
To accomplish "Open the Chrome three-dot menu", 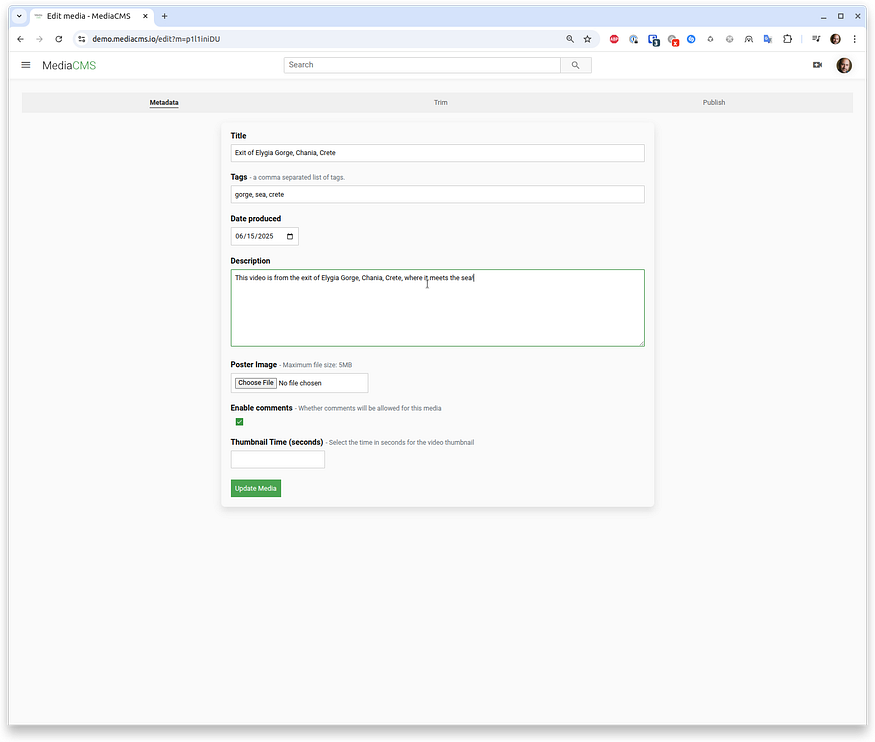I will [855, 38].
